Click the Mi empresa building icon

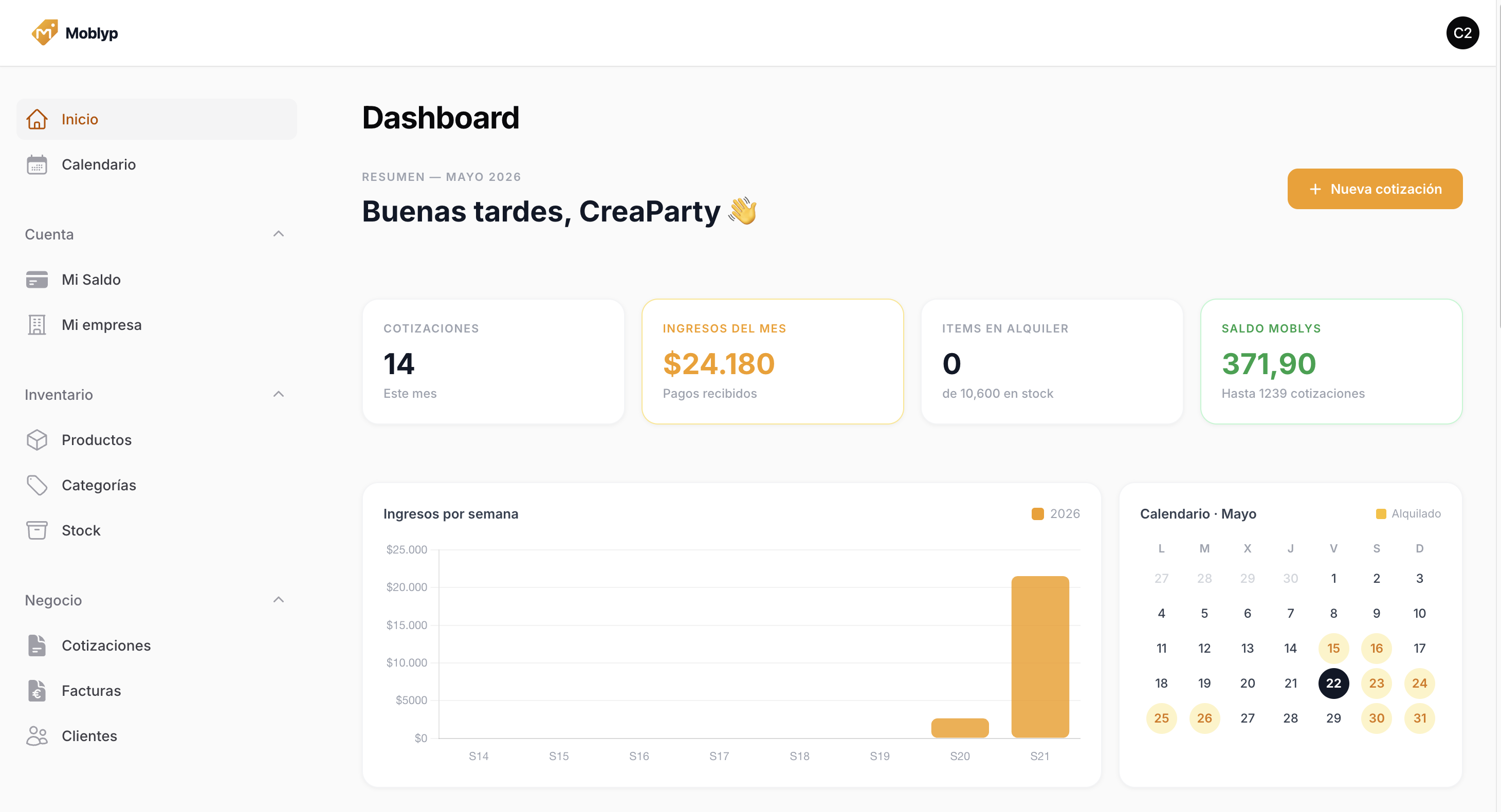[x=36, y=325]
